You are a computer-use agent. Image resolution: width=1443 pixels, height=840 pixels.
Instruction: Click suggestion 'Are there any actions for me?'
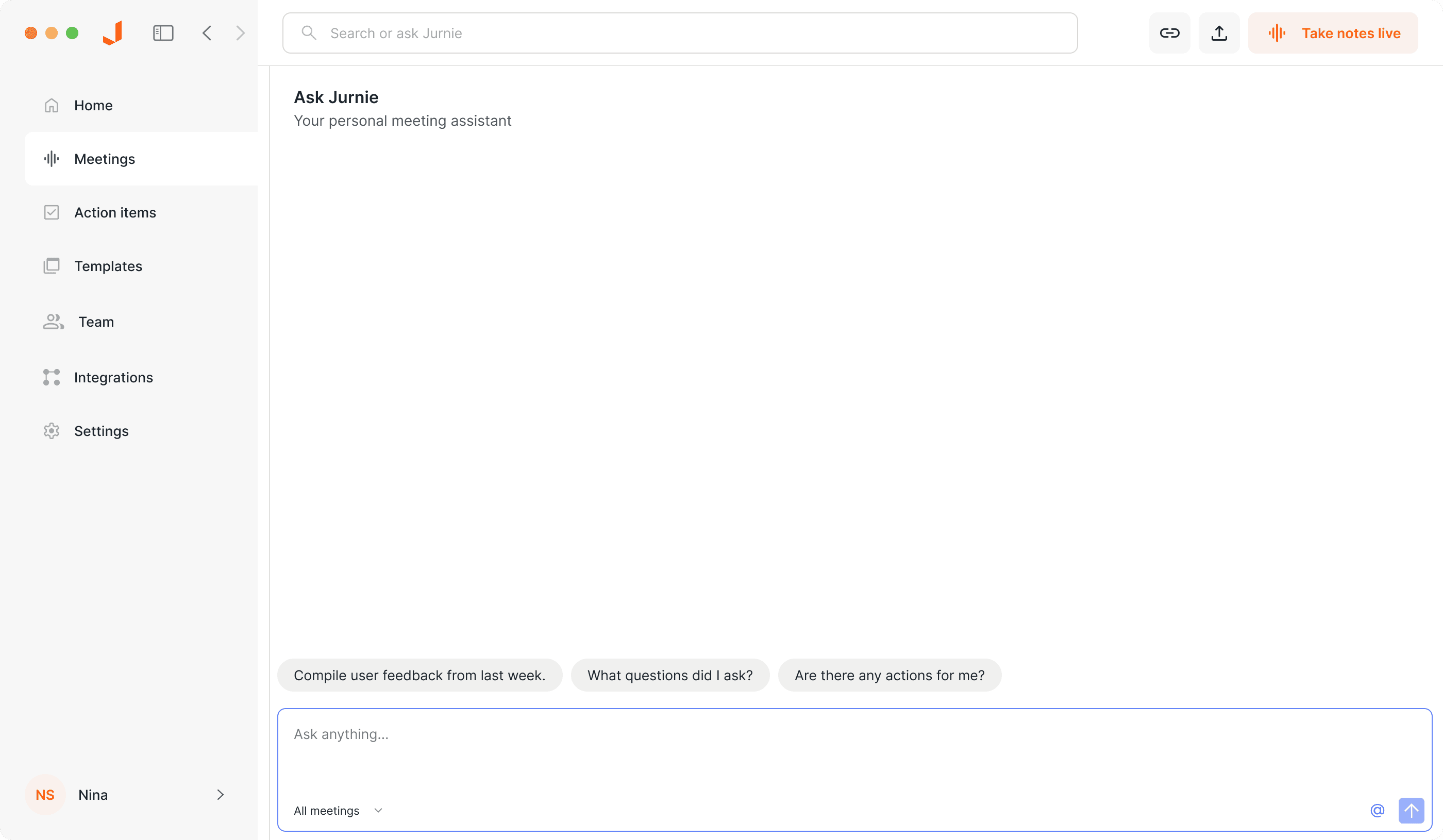(888, 675)
